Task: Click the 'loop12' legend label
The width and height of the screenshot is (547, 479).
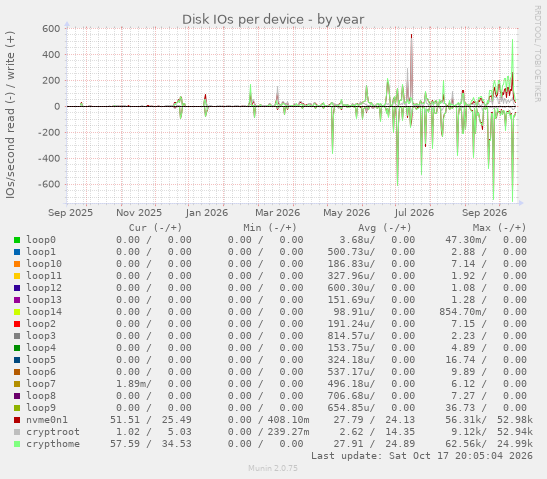Action: tap(44, 288)
